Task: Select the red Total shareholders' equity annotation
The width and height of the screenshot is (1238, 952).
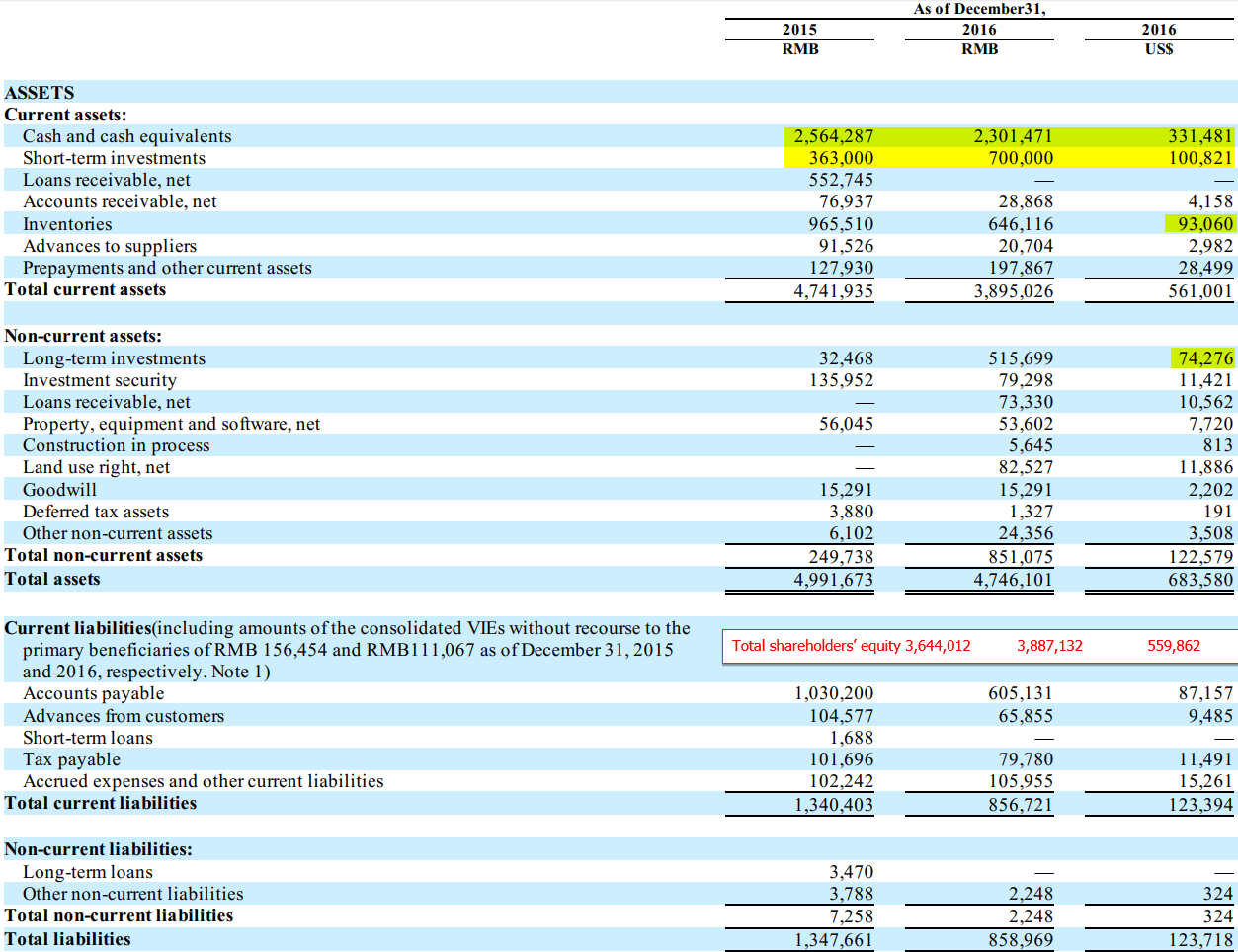Action: click(x=851, y=646)
